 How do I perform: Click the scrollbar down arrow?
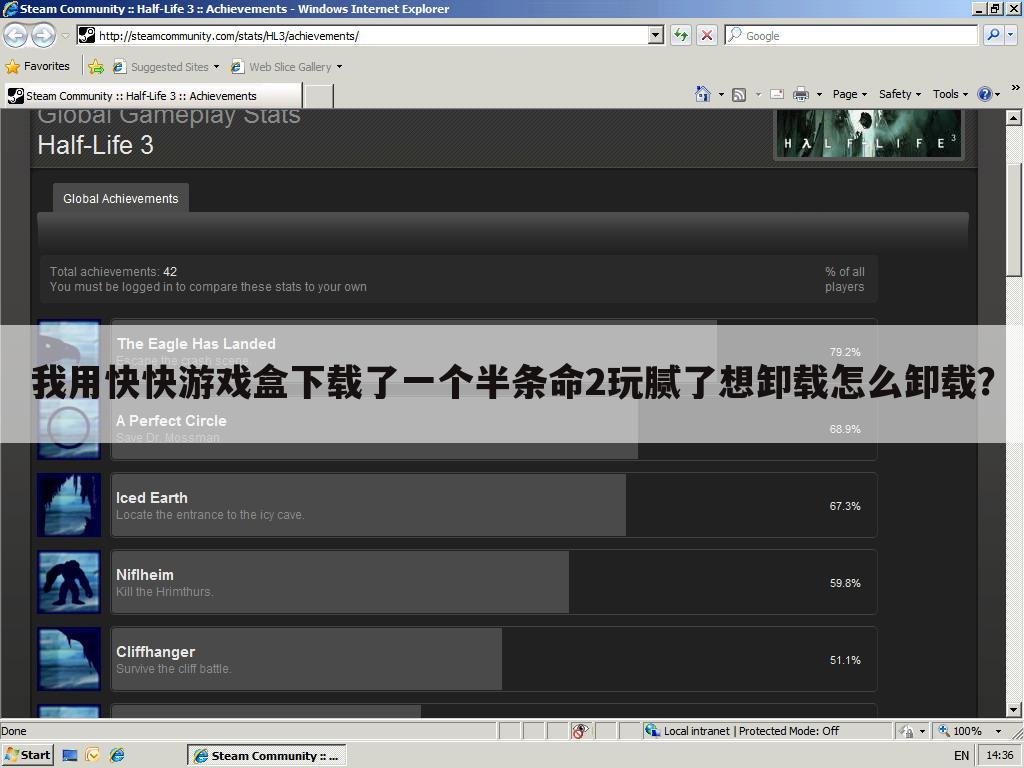click(x=1014, y=710)
